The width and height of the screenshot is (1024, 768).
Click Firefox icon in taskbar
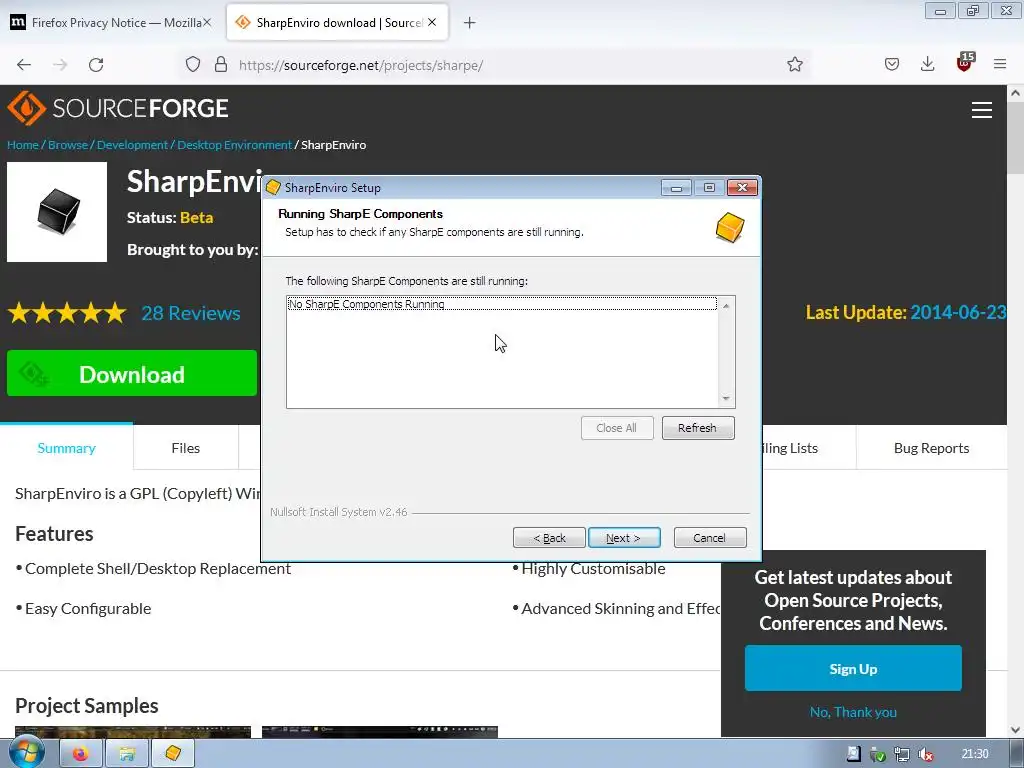[x=81, y=754]
